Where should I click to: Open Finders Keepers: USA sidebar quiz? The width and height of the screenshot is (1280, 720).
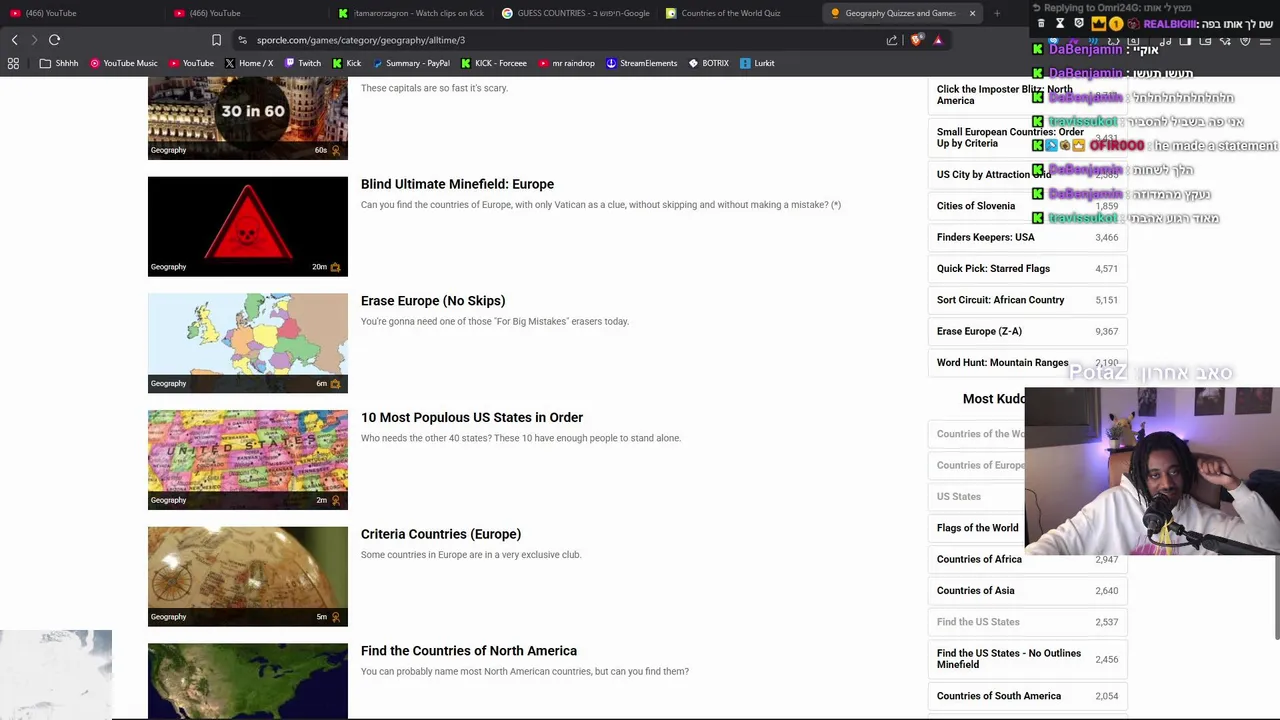[x=986, y=237]
